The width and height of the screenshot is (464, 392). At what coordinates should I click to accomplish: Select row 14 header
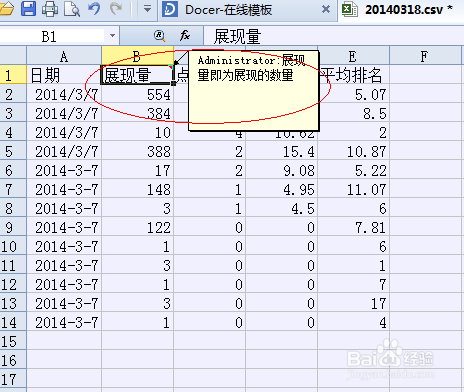click(x=13, y=321)
